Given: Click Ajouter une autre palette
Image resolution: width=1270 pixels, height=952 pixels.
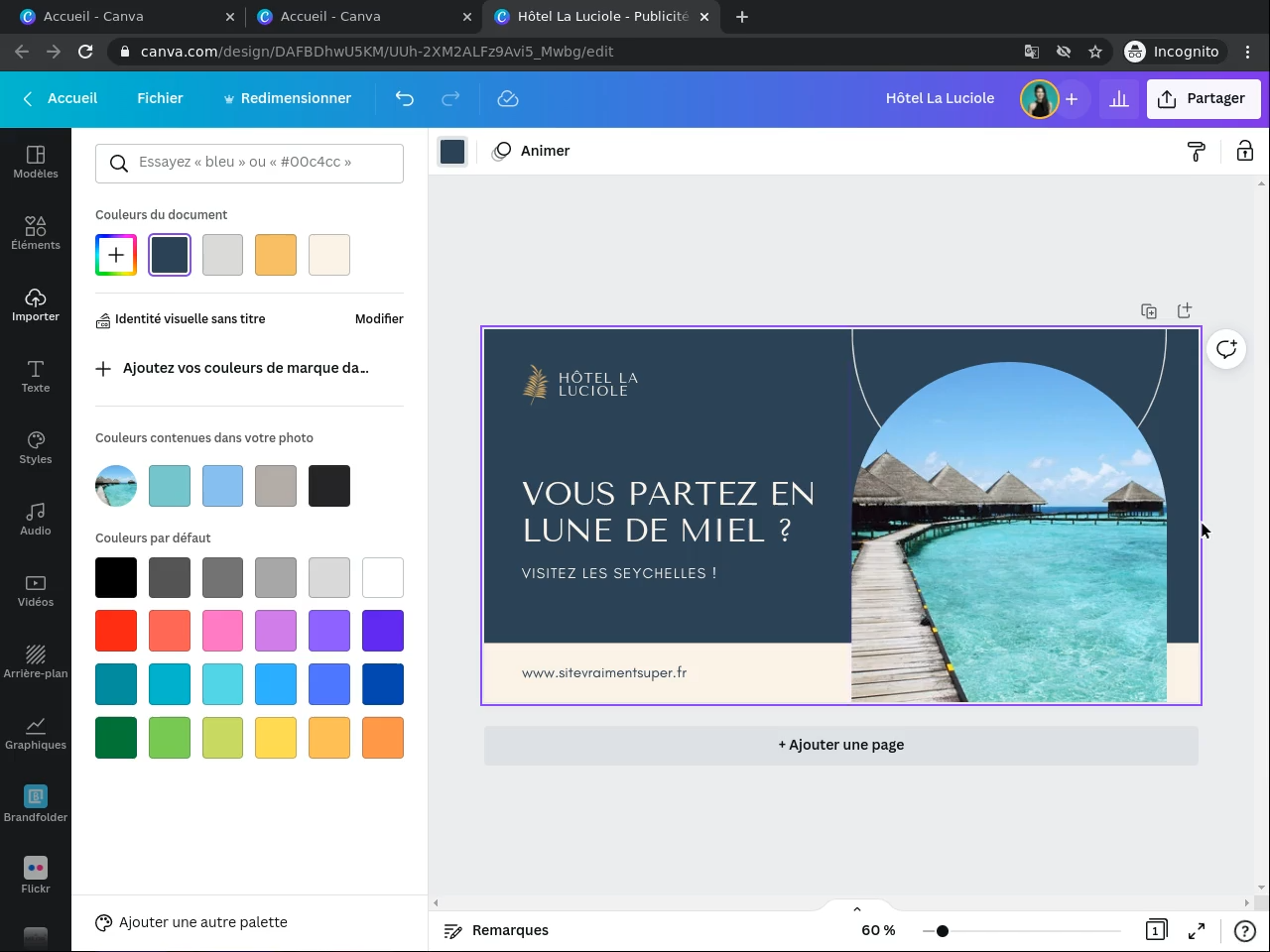Looking at the screenshot, I should (x=191, y=922).
